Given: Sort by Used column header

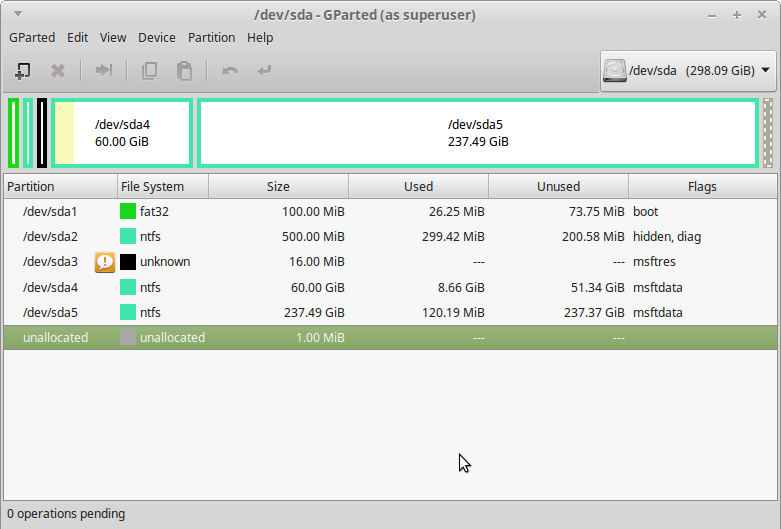Looking at the screenshot, I should click(418, 186).
